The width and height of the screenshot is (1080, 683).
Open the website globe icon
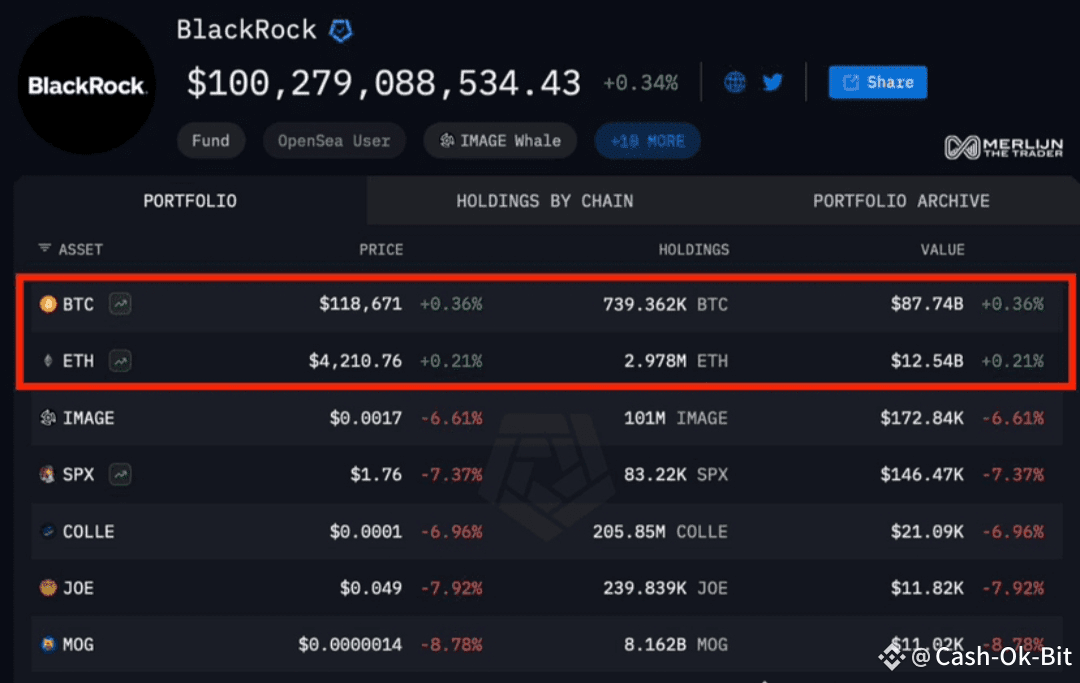[735, 82]
